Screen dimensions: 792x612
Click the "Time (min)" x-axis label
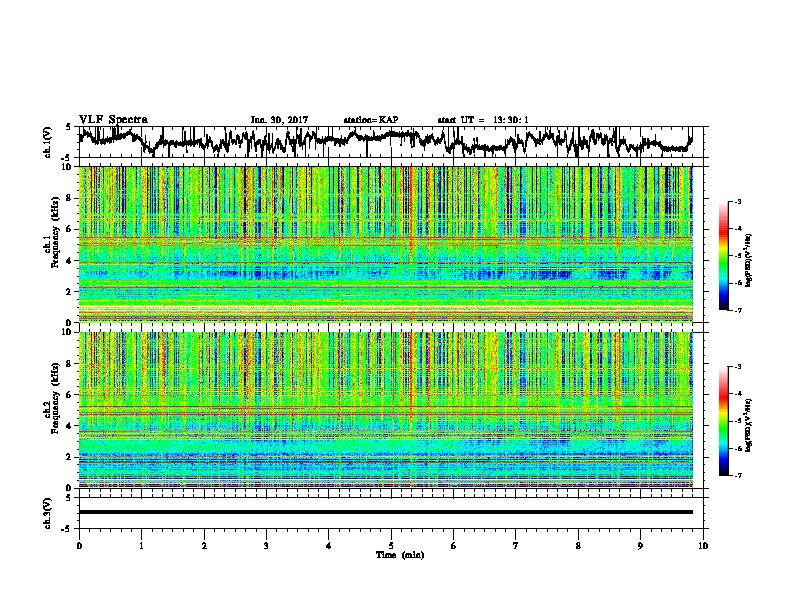pyautogui.click(x=400, y=555)
